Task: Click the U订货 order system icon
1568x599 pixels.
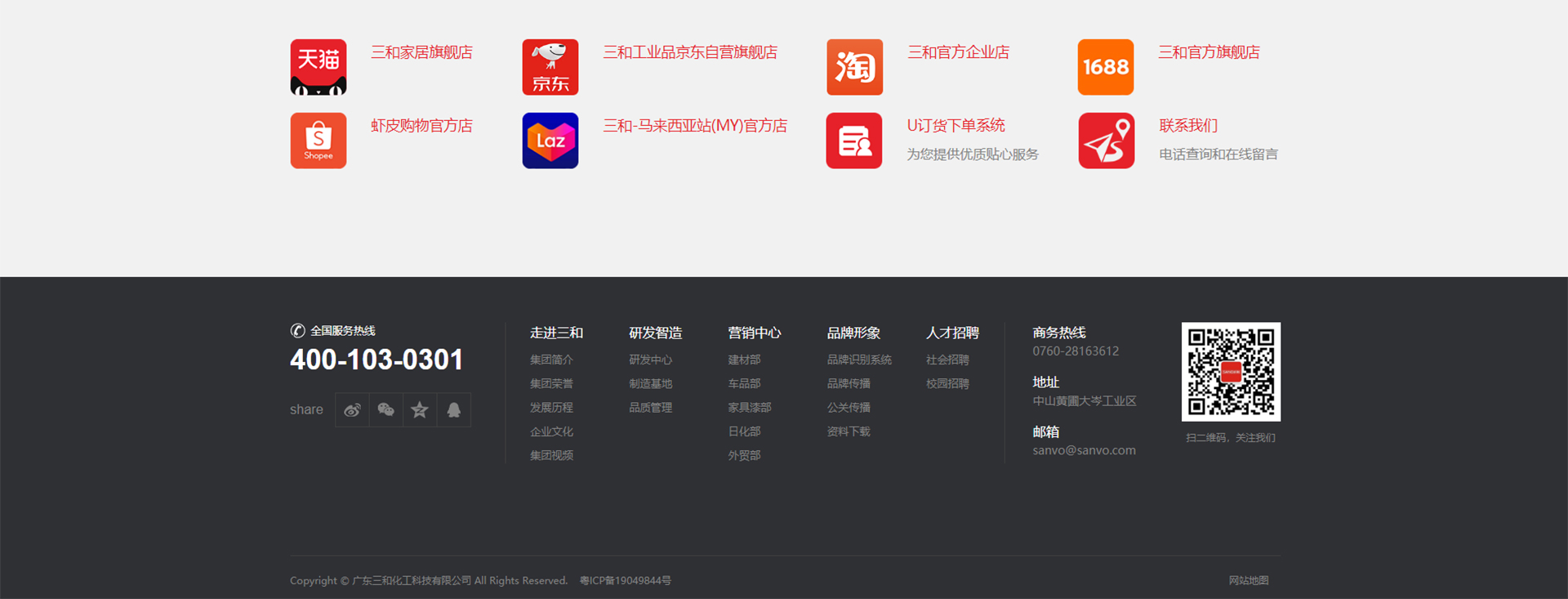Action: (854, 141)
